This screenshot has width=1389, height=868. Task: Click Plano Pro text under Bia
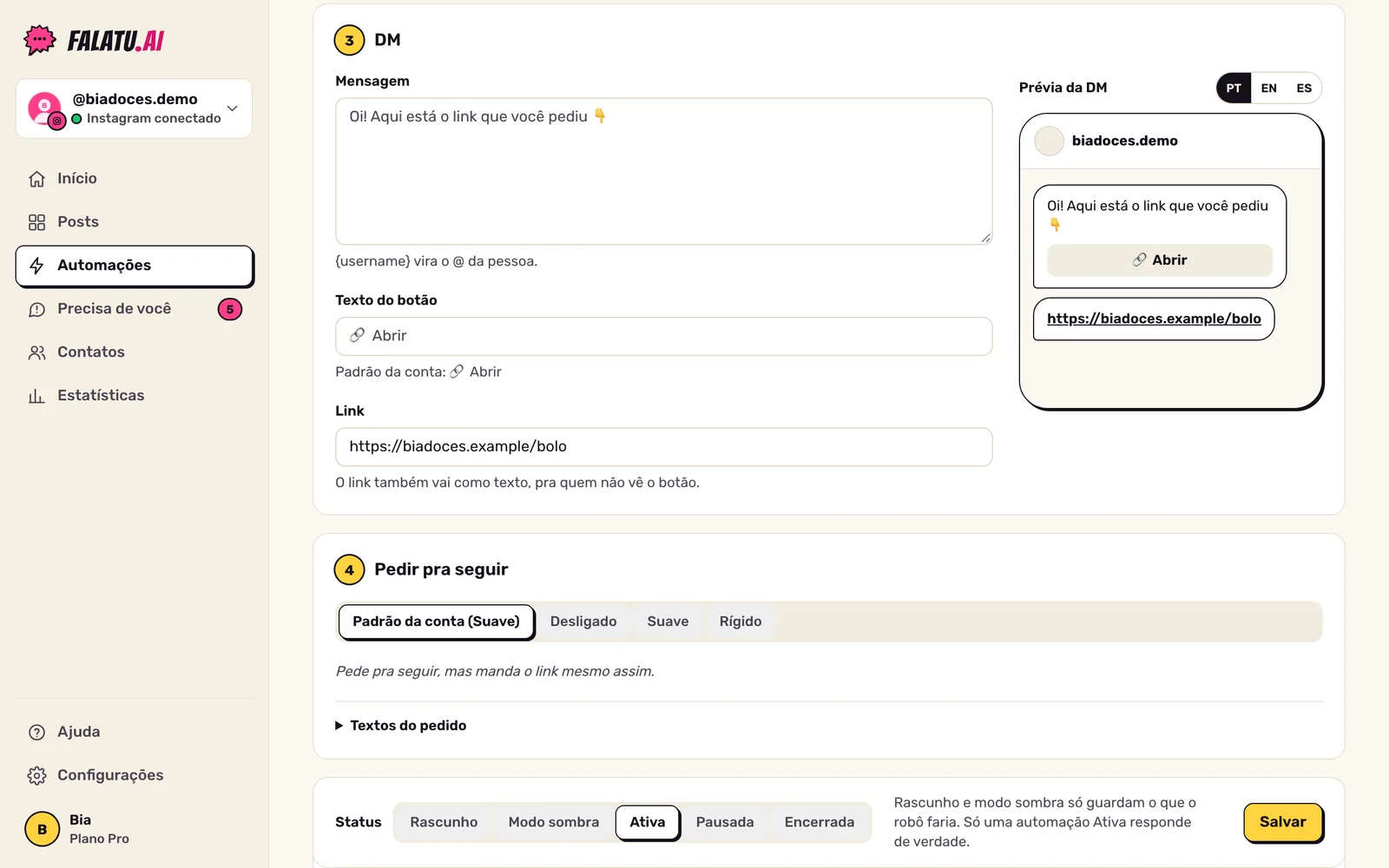click(x=99, y=838)
